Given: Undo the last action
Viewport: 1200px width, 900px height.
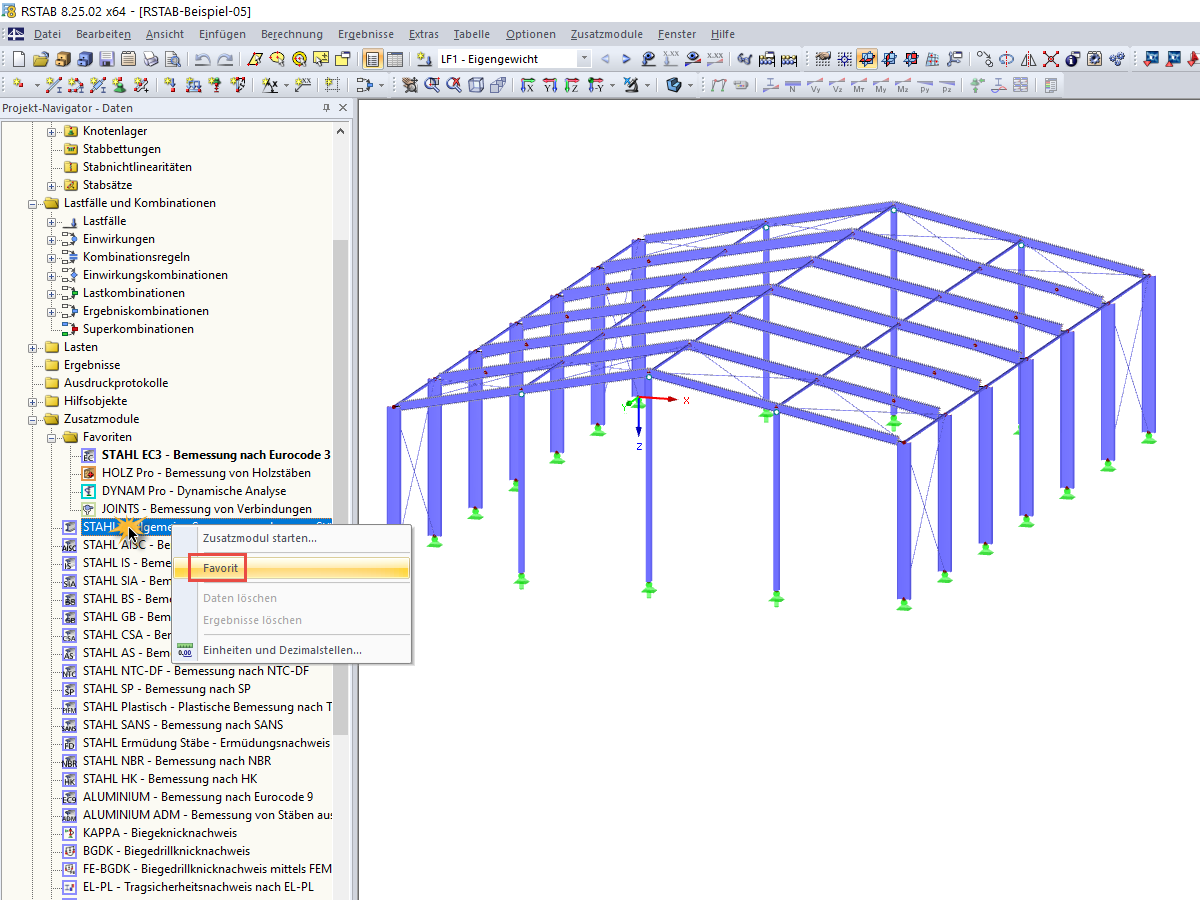Looking at the screenshot, I should pos(203,59).
